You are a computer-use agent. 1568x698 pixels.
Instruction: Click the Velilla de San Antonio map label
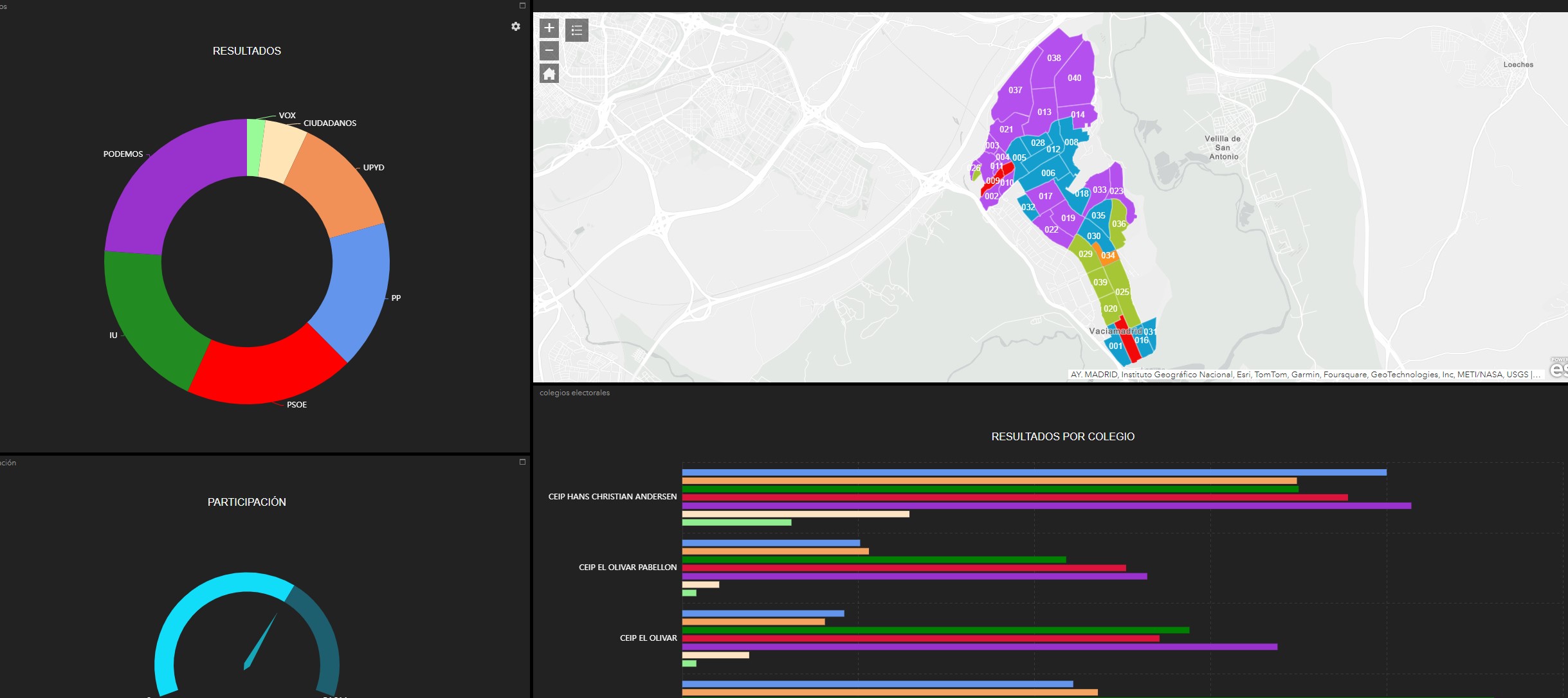(1223, 148)
